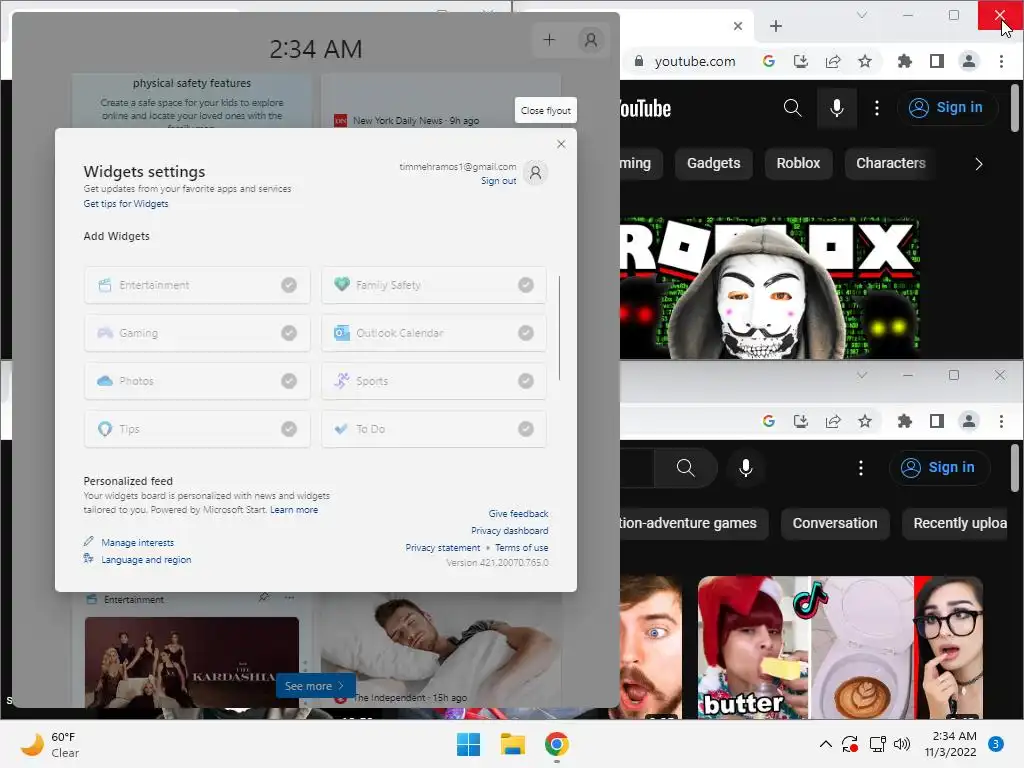
Task: Open Windows Start menu on taskbar
Action: click(x=468, y=744)
